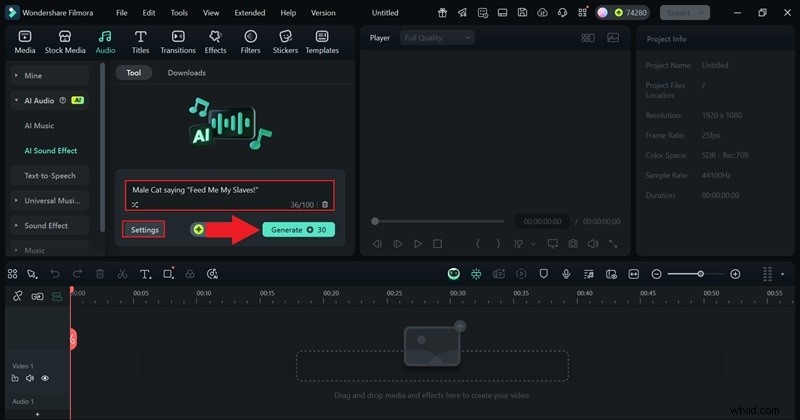Open the Filters library icon
800x420 pixels.
coord(250,41)
